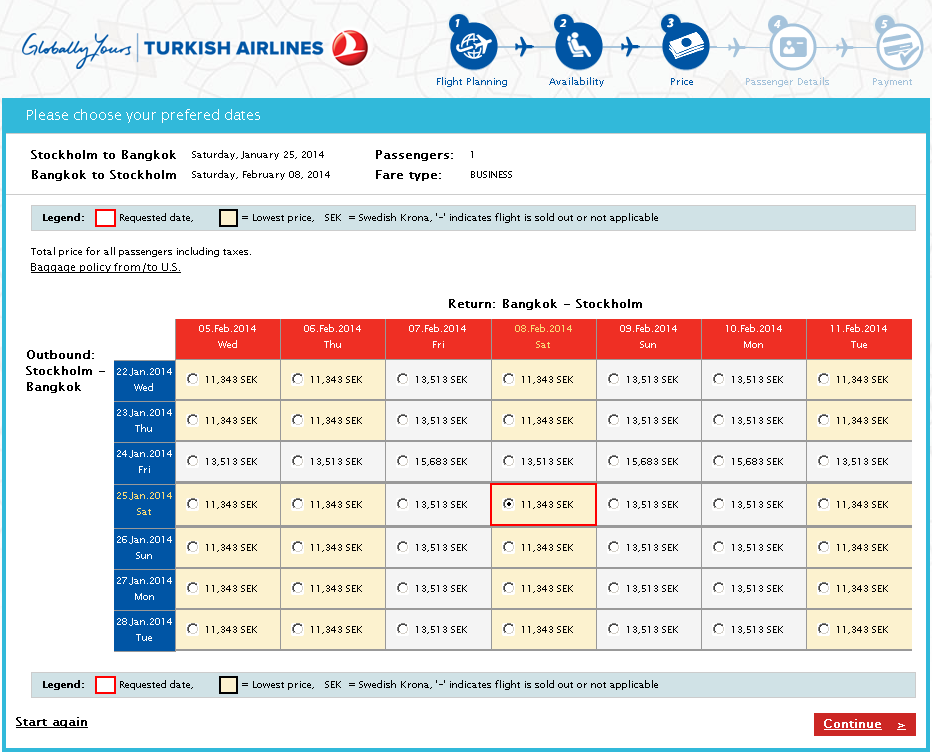932x753 pixels.
Task: Click the Availability step label
Action: [577, 82]
